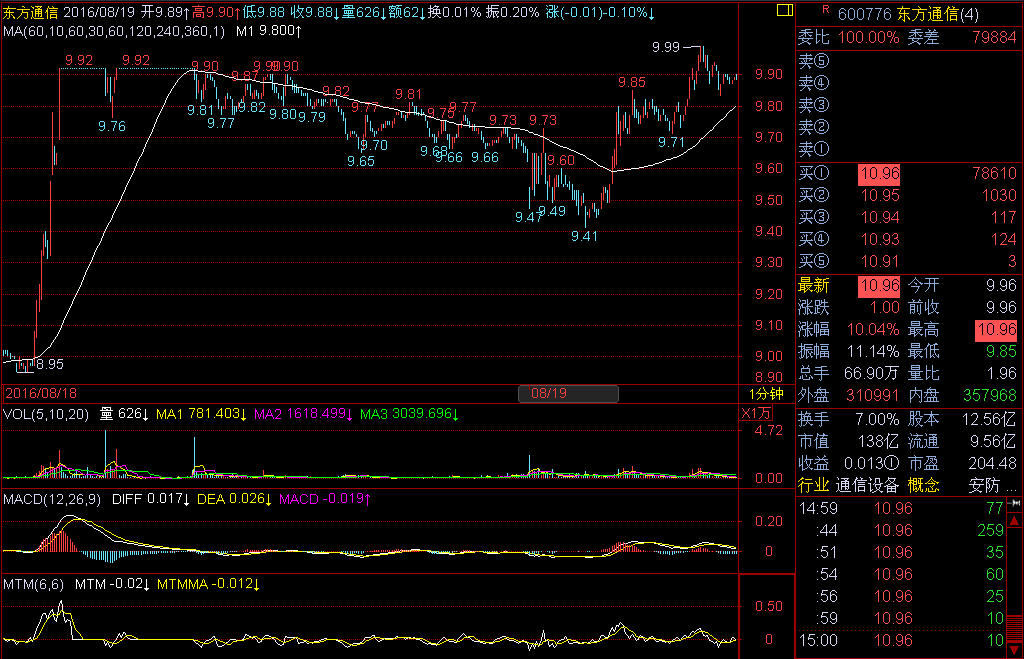Open the 概念 concept link

point(923,485)
